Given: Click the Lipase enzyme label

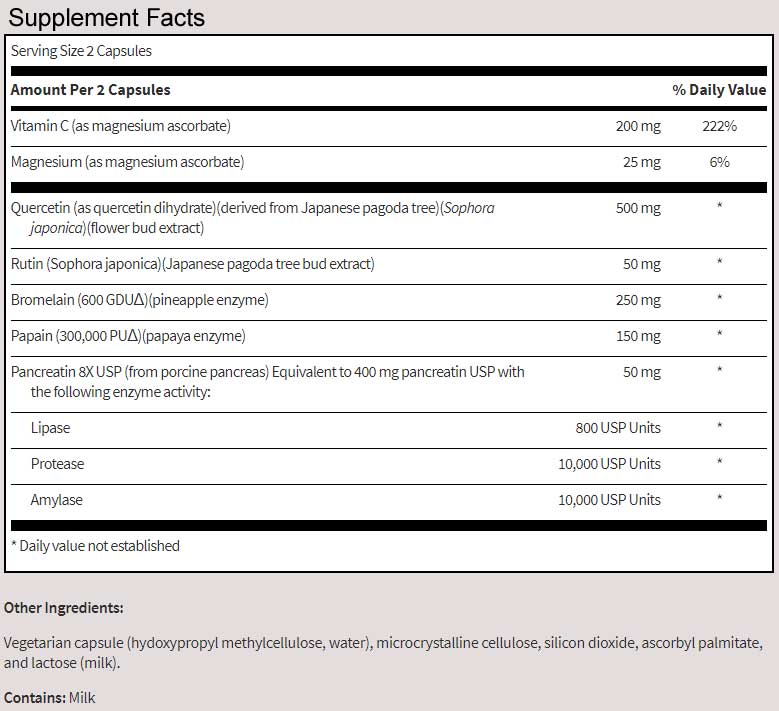Looking at the screenshot, I should (x=51, y=428).
